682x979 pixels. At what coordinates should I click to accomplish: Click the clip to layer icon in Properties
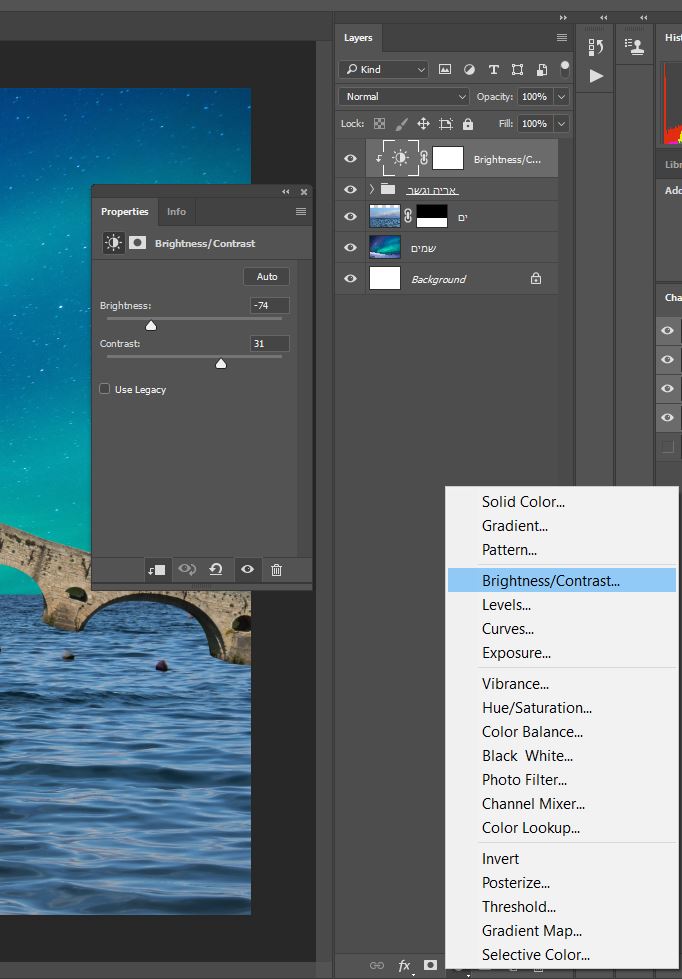pyautogui.click(x=156, y=570)
